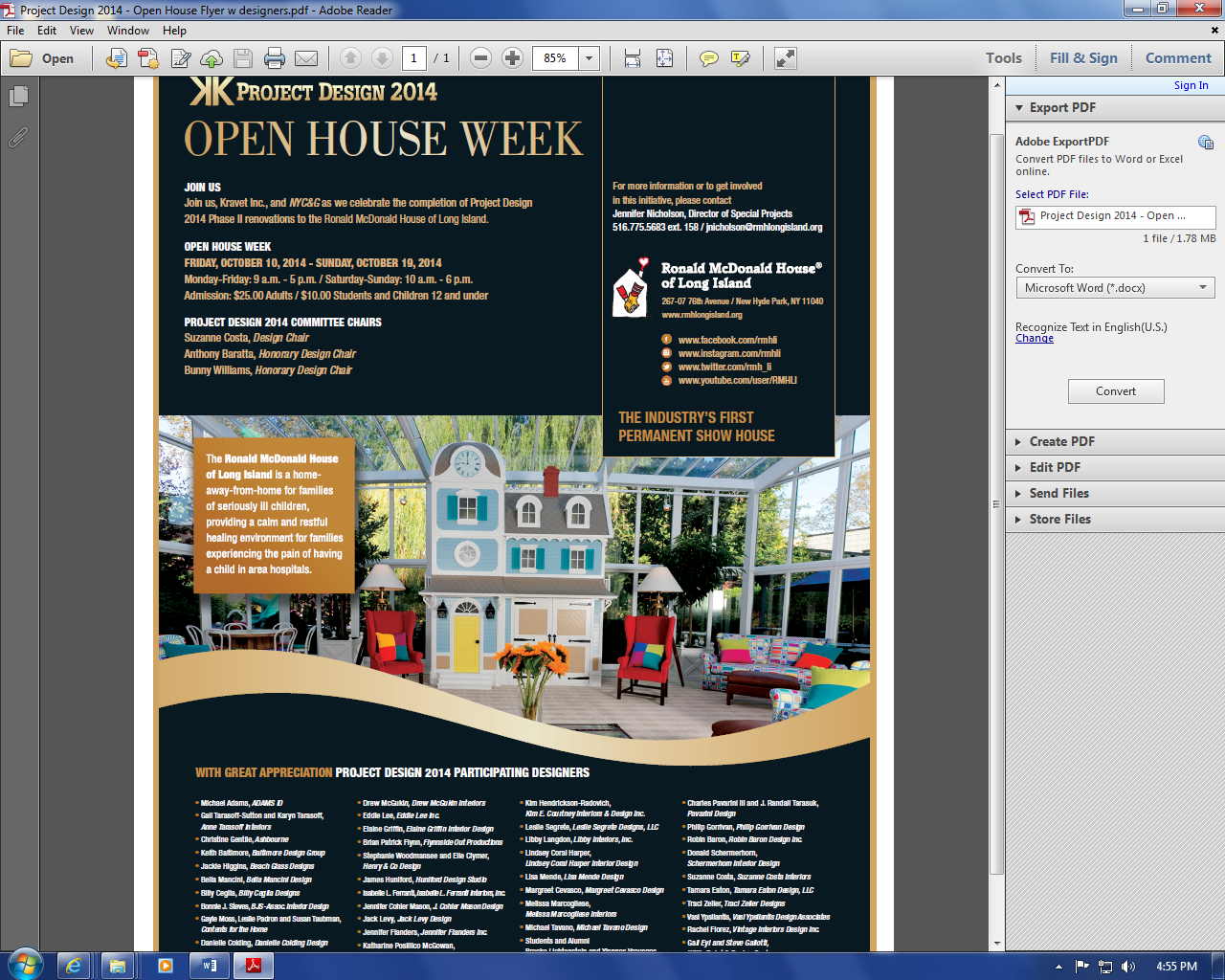
Task: Open the Attachments paperclip panel
Action: 18,138
